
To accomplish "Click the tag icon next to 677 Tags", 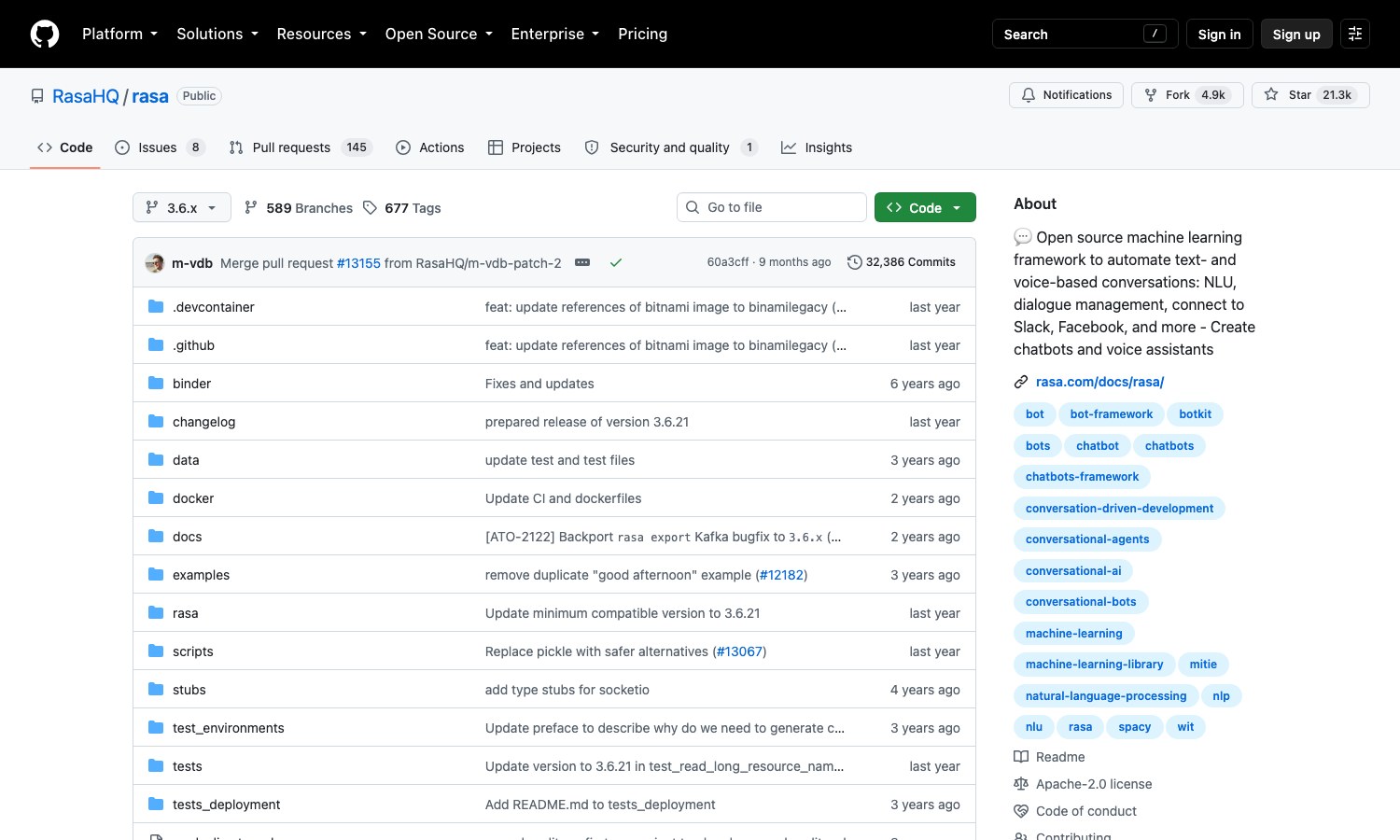I will 371,207.
